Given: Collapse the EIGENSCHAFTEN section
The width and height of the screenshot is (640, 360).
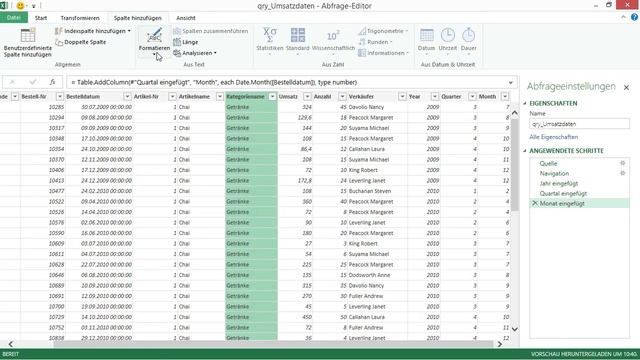Looking at the screenshot, I should coord(525,103).
